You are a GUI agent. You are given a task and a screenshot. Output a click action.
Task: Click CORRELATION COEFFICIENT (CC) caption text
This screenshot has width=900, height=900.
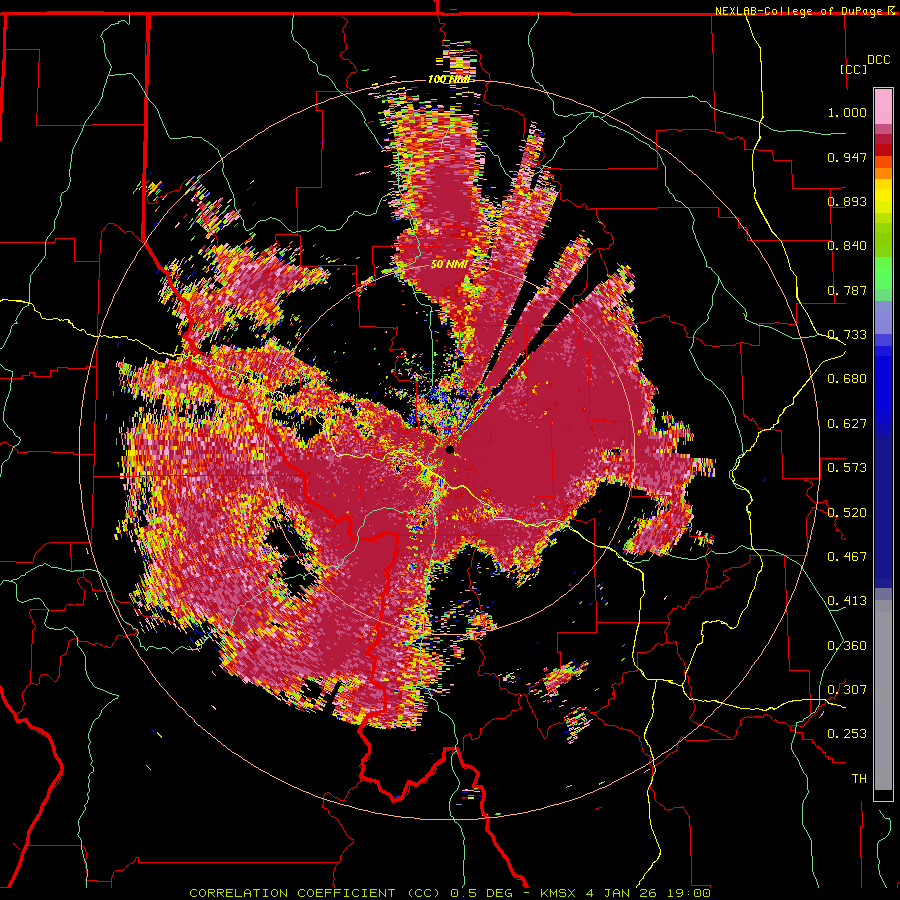(x=315, y=893)
